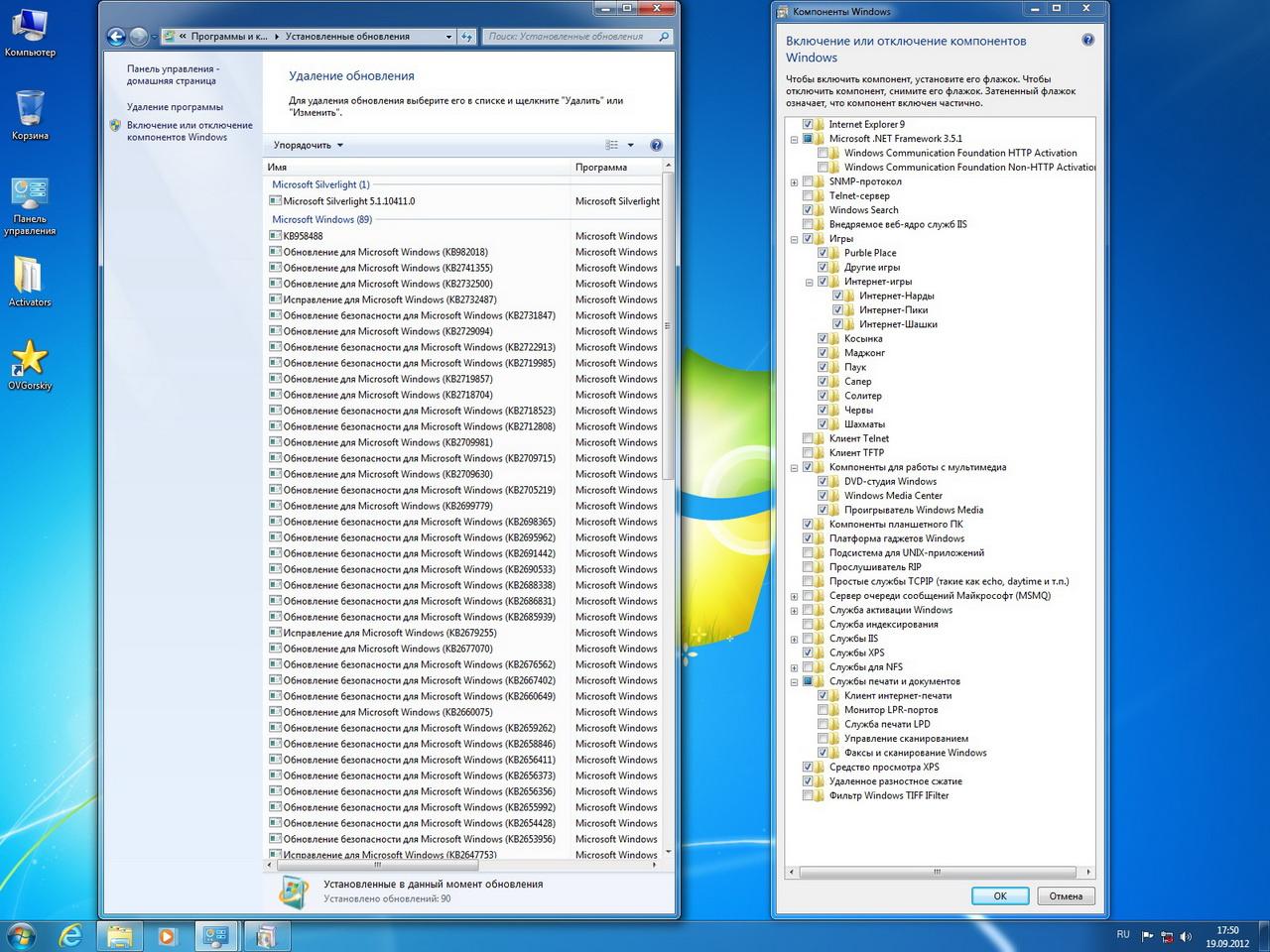Switch the RU input language indicator
1270x952 pixels.
point(1123,934)
